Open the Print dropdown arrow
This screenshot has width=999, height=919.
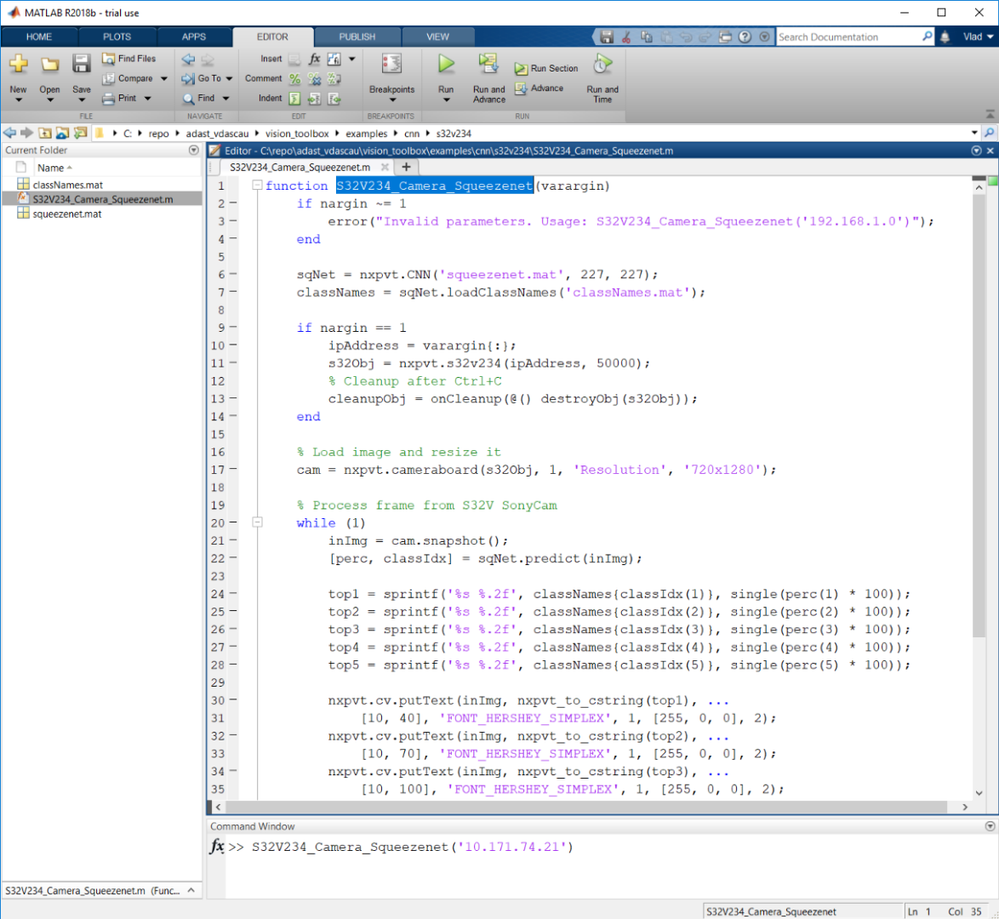coord(148,98)
